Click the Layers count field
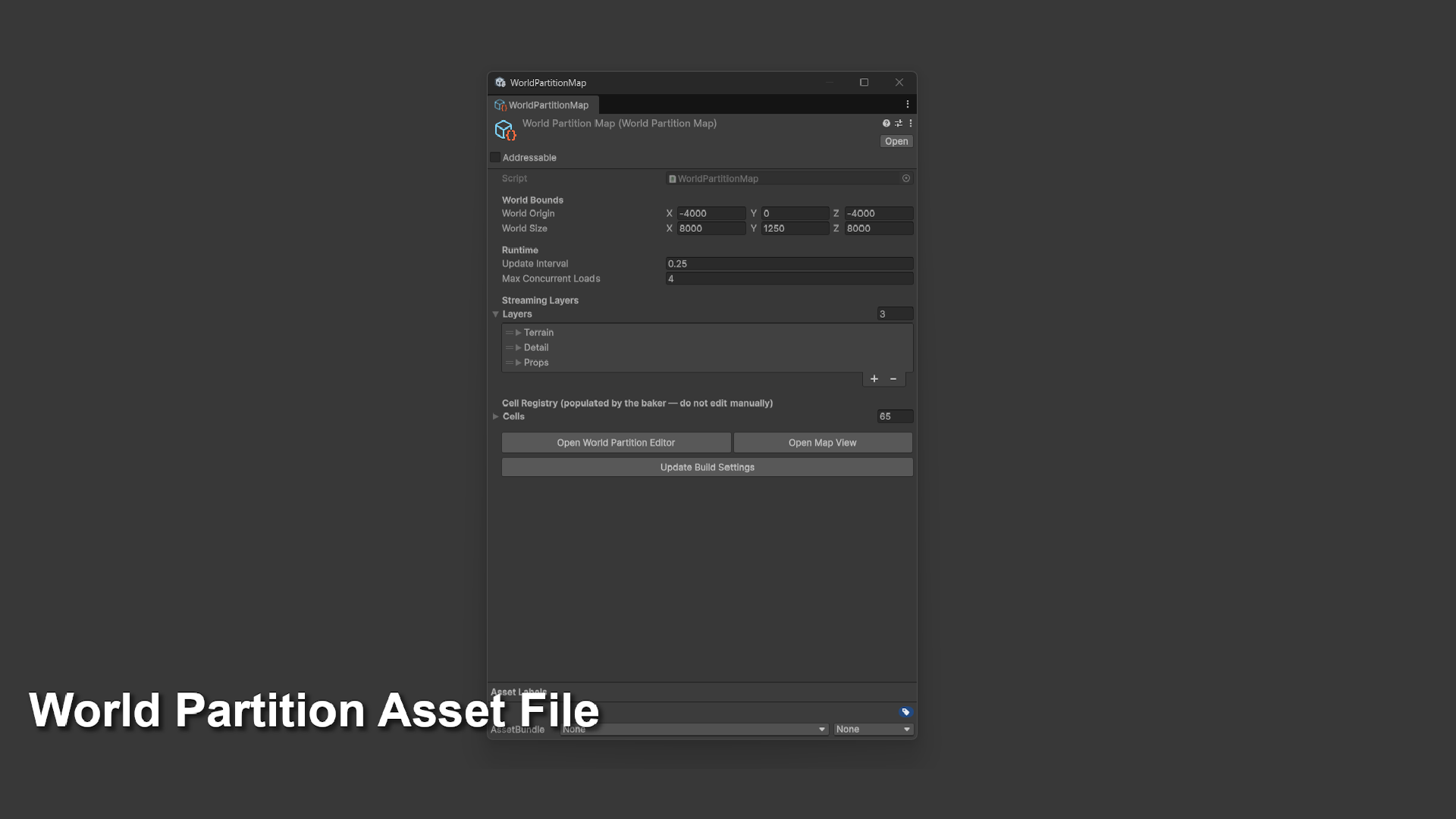Viewport: 1456px width, 819px height. coord(895,314)
